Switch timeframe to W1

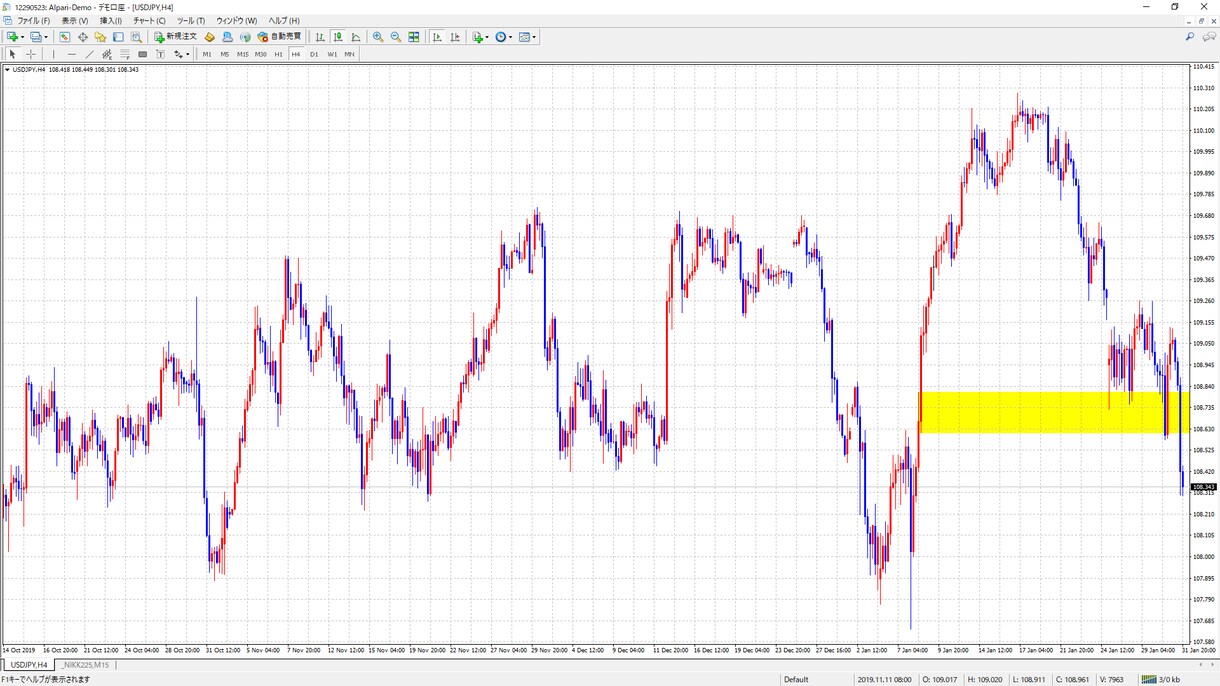coord(332,54)
